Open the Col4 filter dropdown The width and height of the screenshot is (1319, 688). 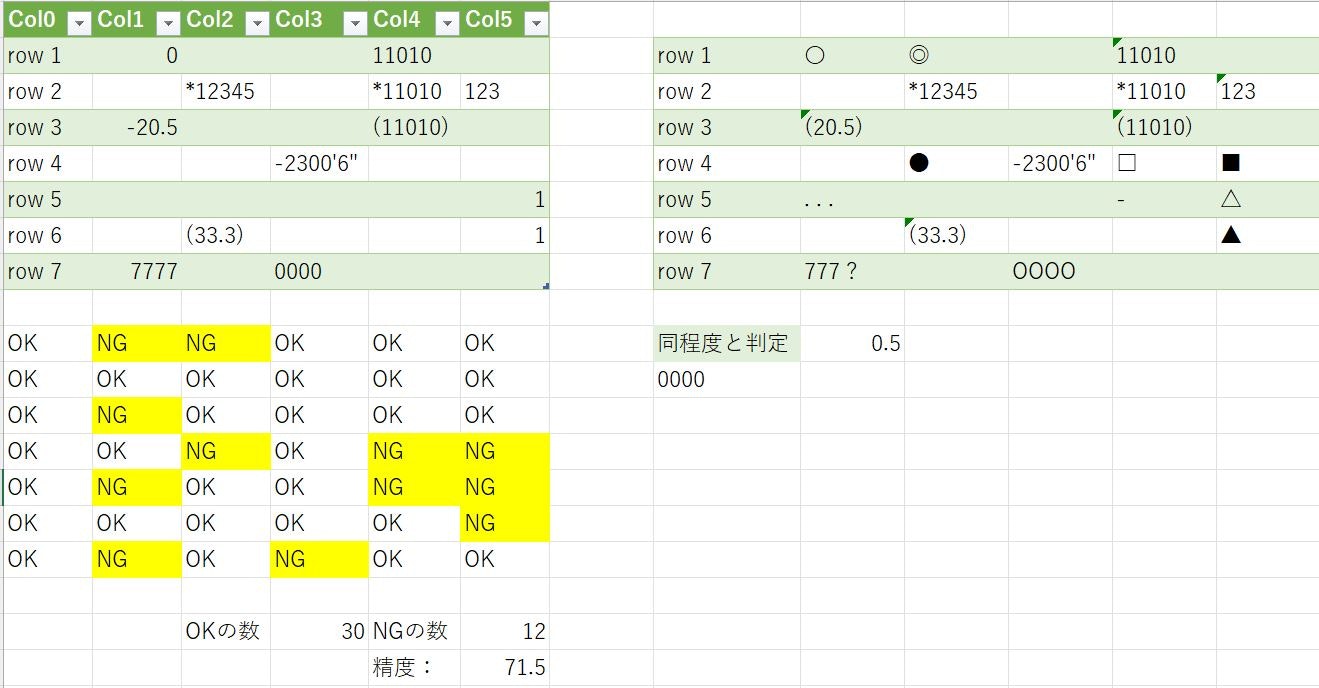pyautogui.click(x=447, y=22)
